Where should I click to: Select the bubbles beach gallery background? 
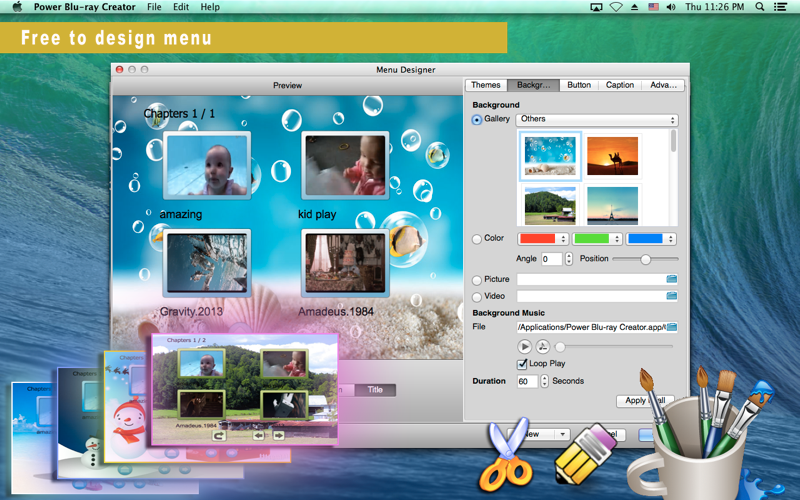[550, 156]
